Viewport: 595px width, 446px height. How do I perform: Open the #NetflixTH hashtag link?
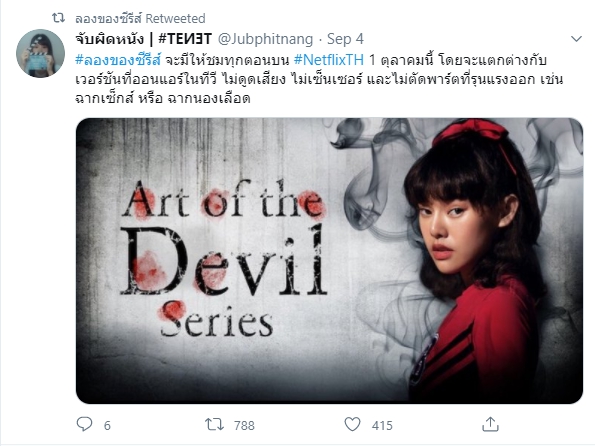point(329,60)
